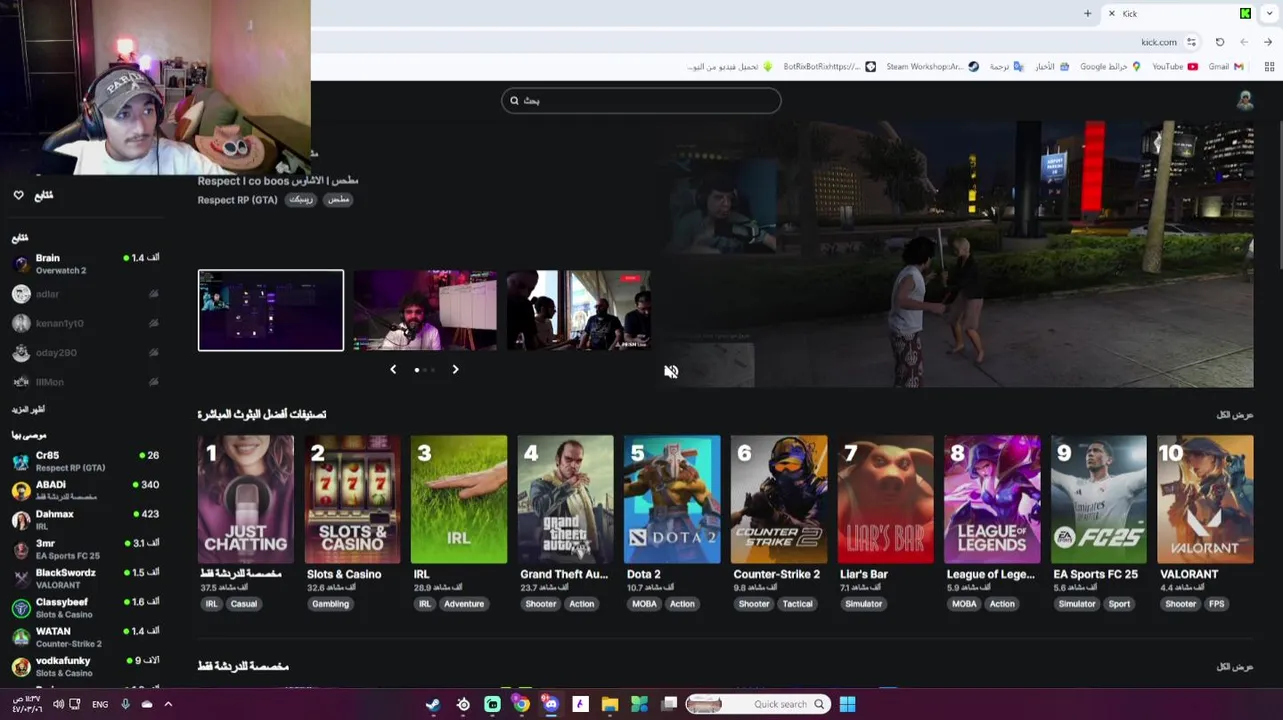The height and width of the screenshot is (720, 1283).
Task: Open the YouTube bookmark
Action: (x=1174, y=66)
